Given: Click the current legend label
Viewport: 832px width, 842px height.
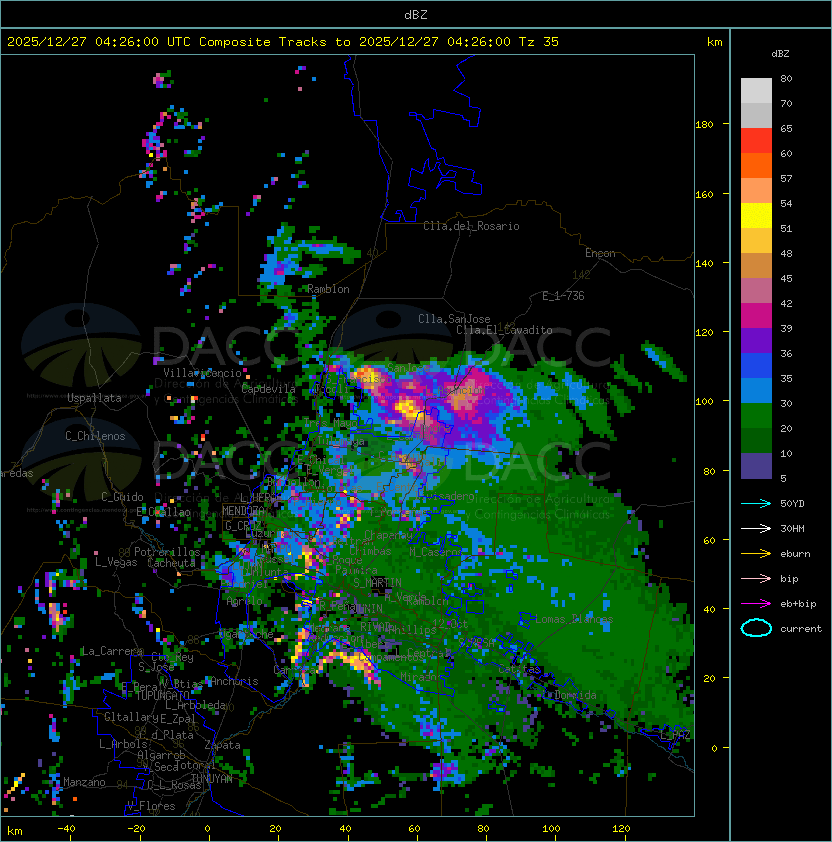Looking at the screenshot, I should pos(801,629).
